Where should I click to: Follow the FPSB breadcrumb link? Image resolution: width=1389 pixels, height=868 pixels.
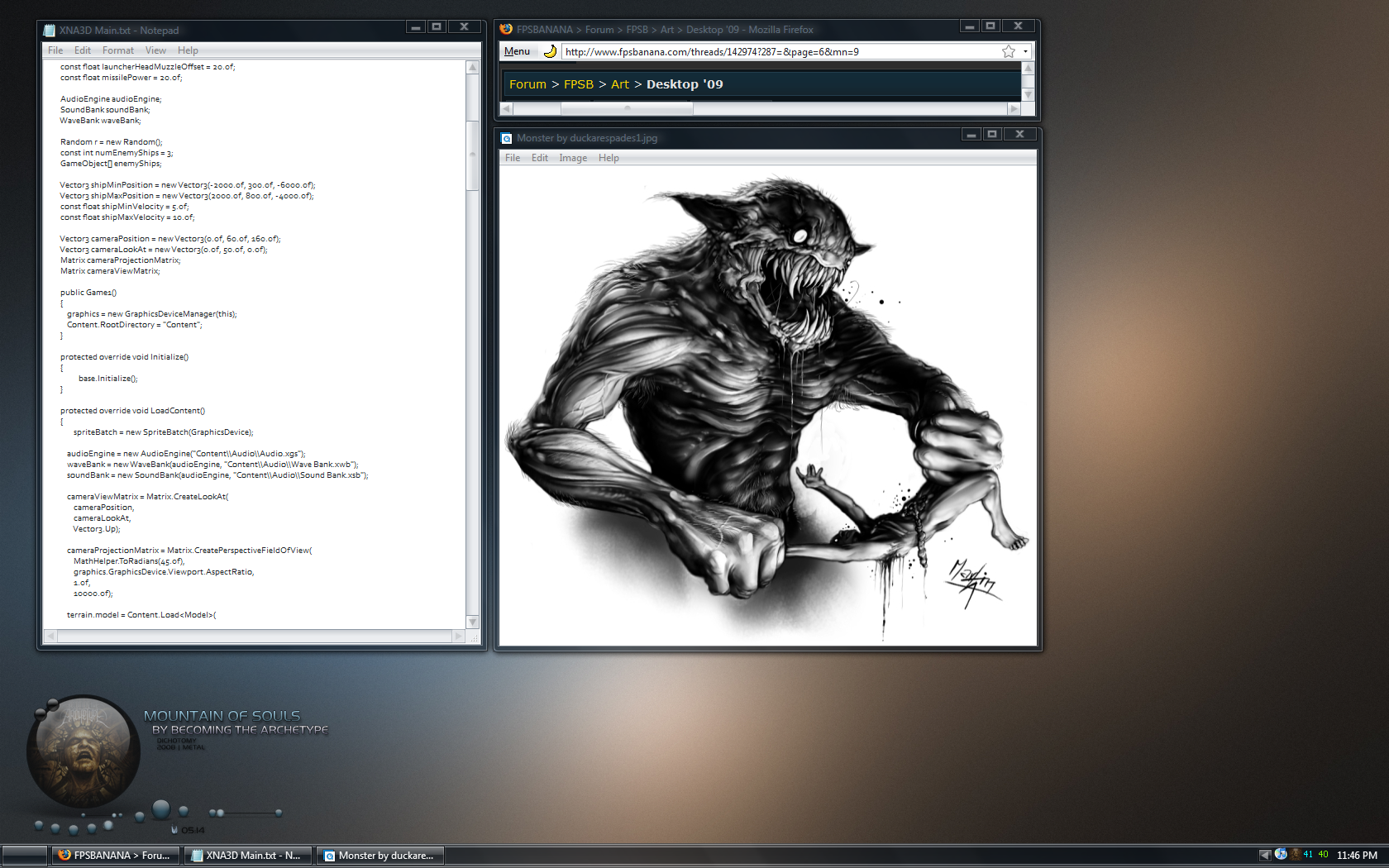point(579,84)
